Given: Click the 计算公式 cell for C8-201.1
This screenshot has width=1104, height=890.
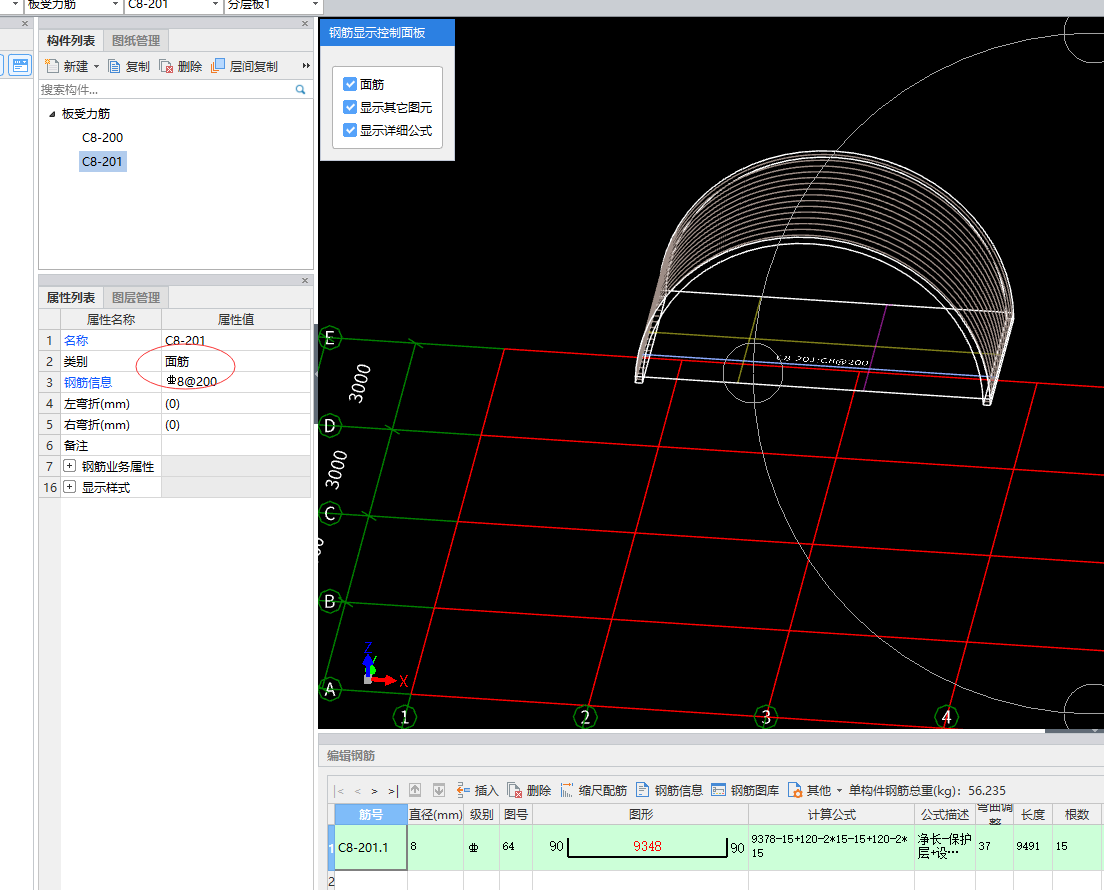Looking at the screenshot, I should (x=832, y=847).
